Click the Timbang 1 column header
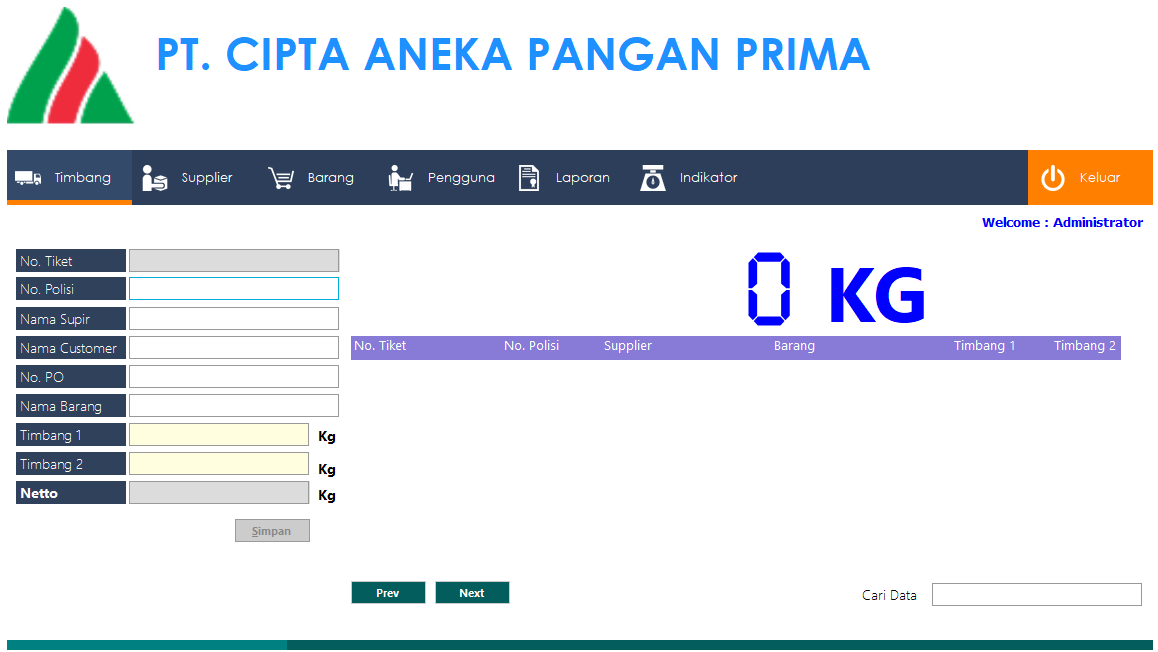The width and height of the screenshot is (1158, 652). coord(984,346)
